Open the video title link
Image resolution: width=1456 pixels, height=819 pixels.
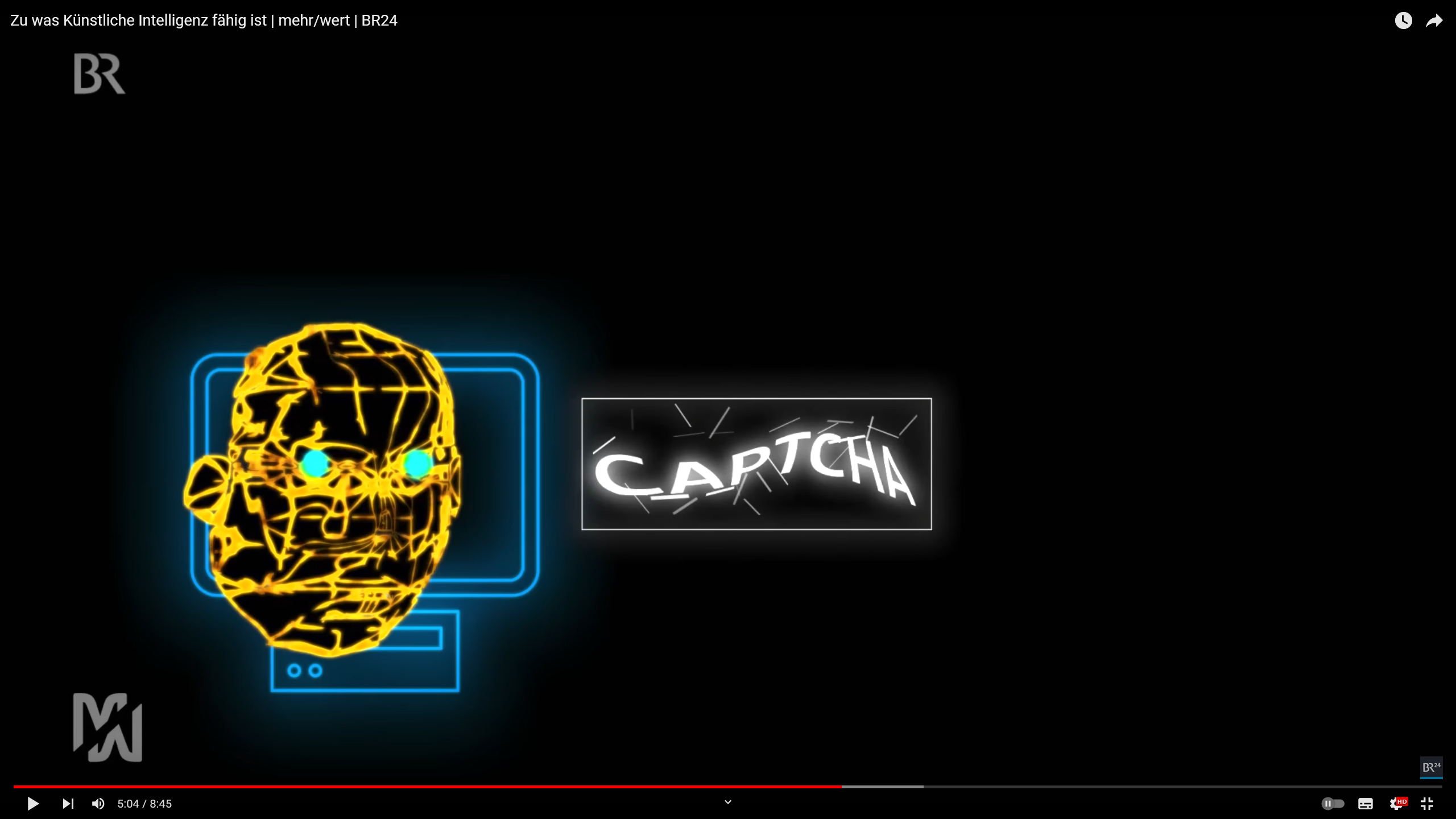coord(204,20)
